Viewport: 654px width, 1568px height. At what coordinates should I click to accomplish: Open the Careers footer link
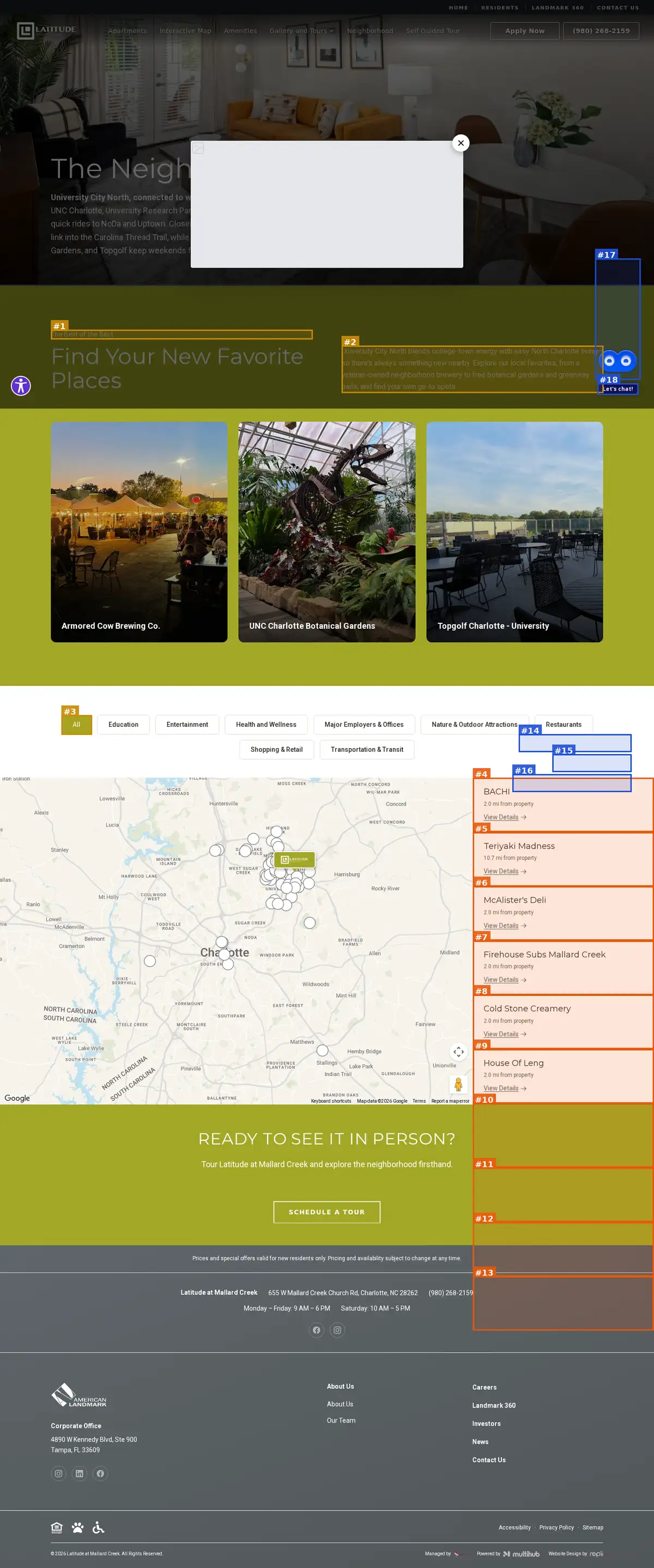coord(484,1387)
